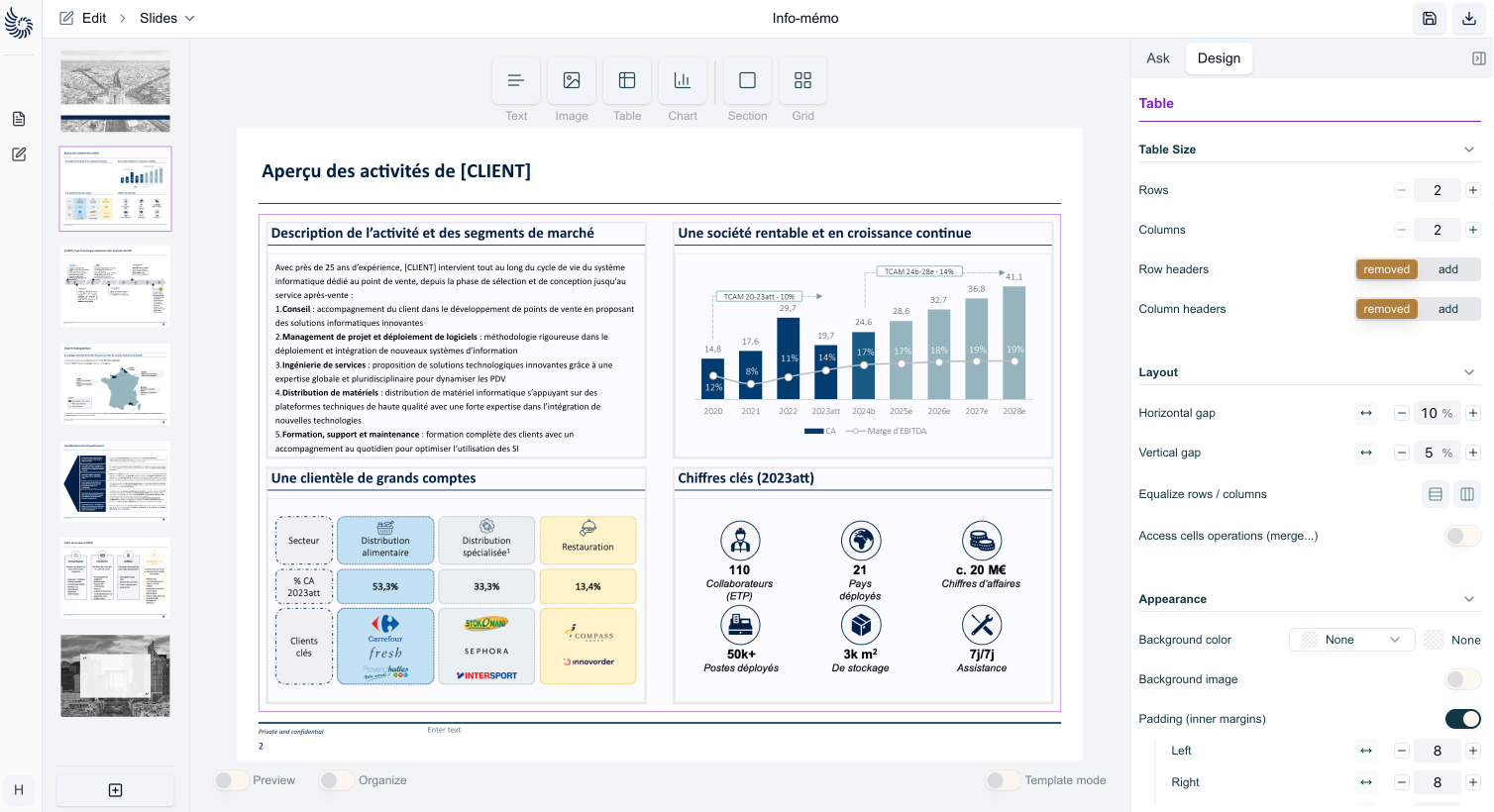Image resolution: width=1494 pixels, height=812 pixels.
Task: Turn on Template mode
Action: pos(1002,780)
